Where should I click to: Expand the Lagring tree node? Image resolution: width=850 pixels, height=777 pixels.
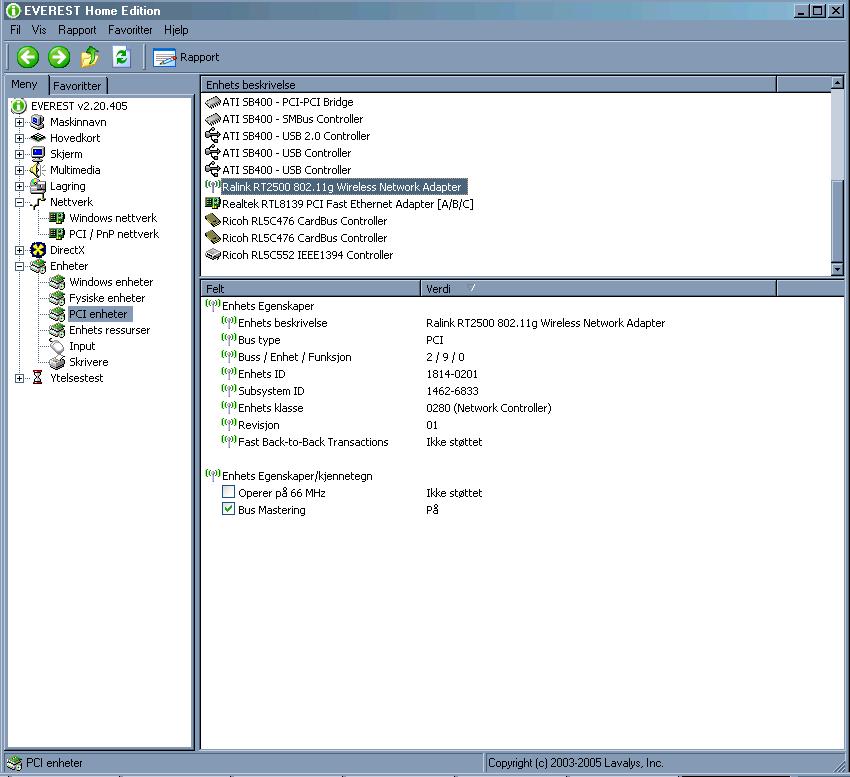20,187
